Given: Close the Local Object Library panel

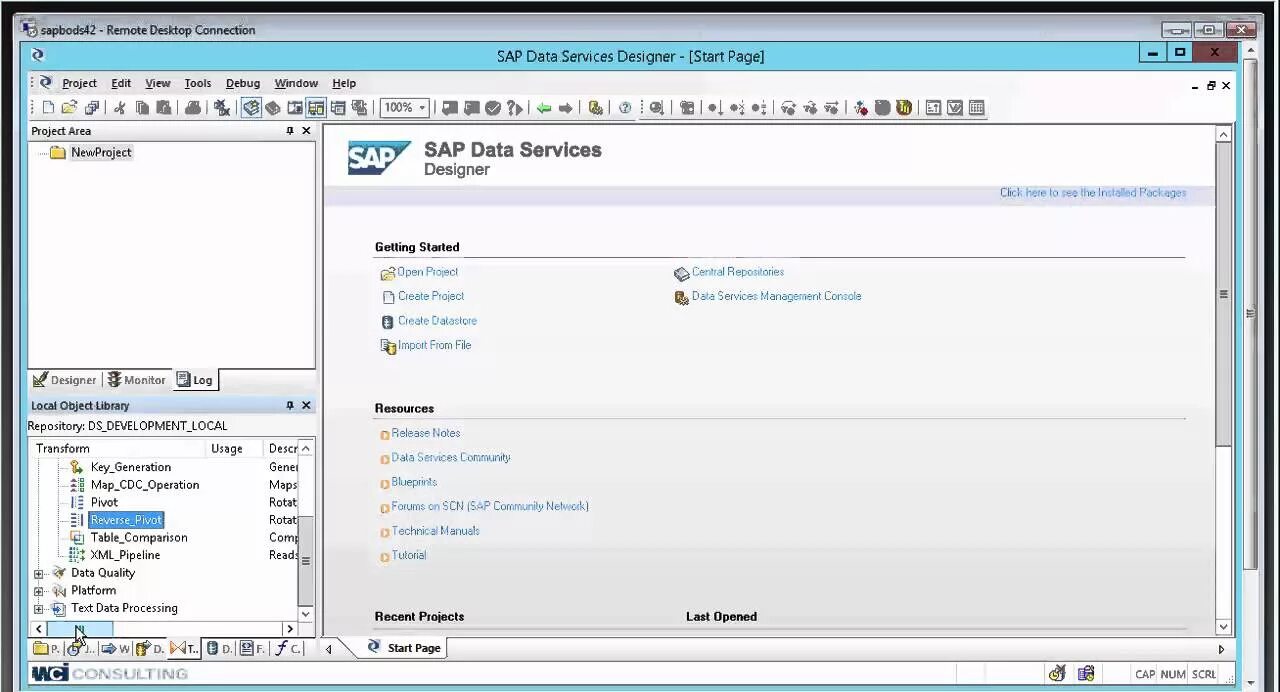Looking at the screenshot, I should 306,405.
